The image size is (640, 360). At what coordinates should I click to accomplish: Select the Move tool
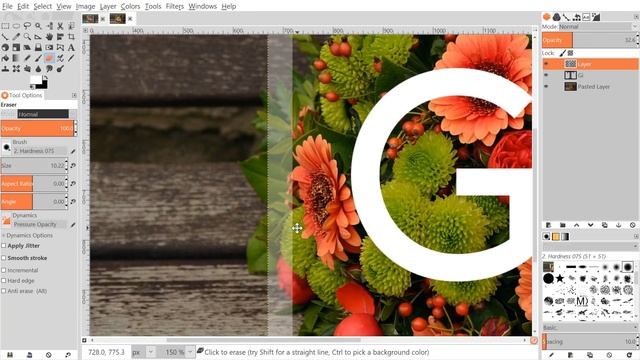(49, 37)
